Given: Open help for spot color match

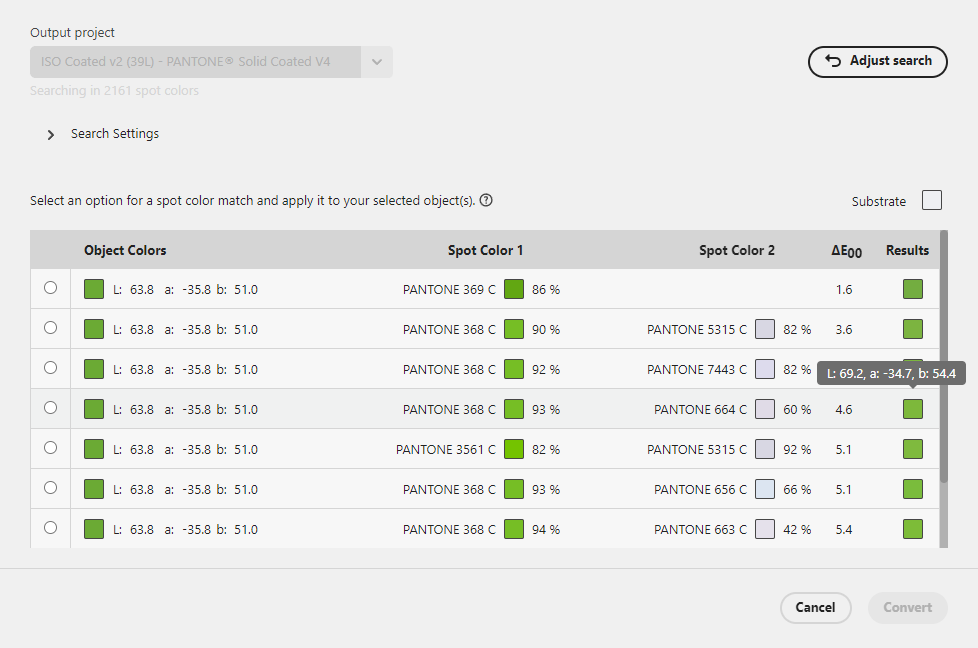Looking at the screenshot, I should click(x=486, y=200).
